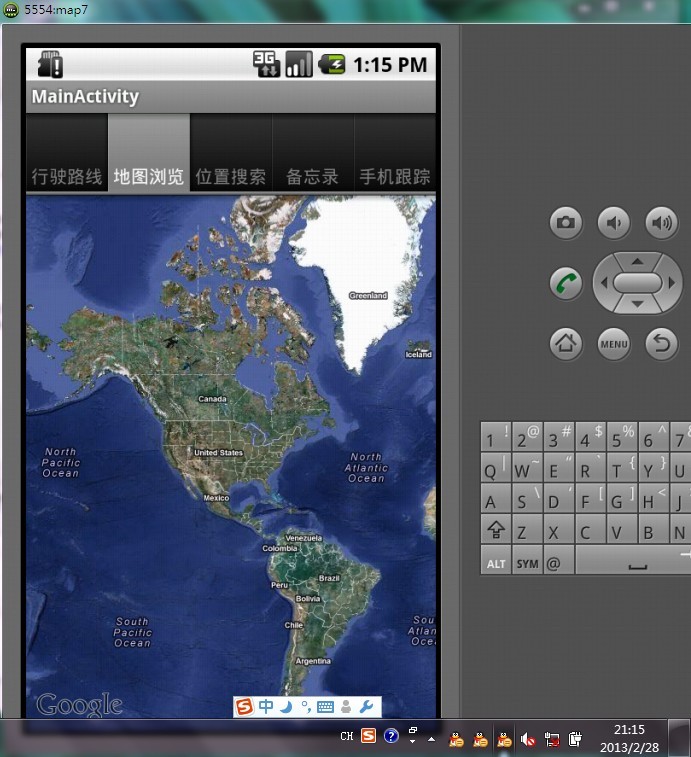Click the D-pad down arrow
The height and width of the screenshot is (757, 691).
637,304
